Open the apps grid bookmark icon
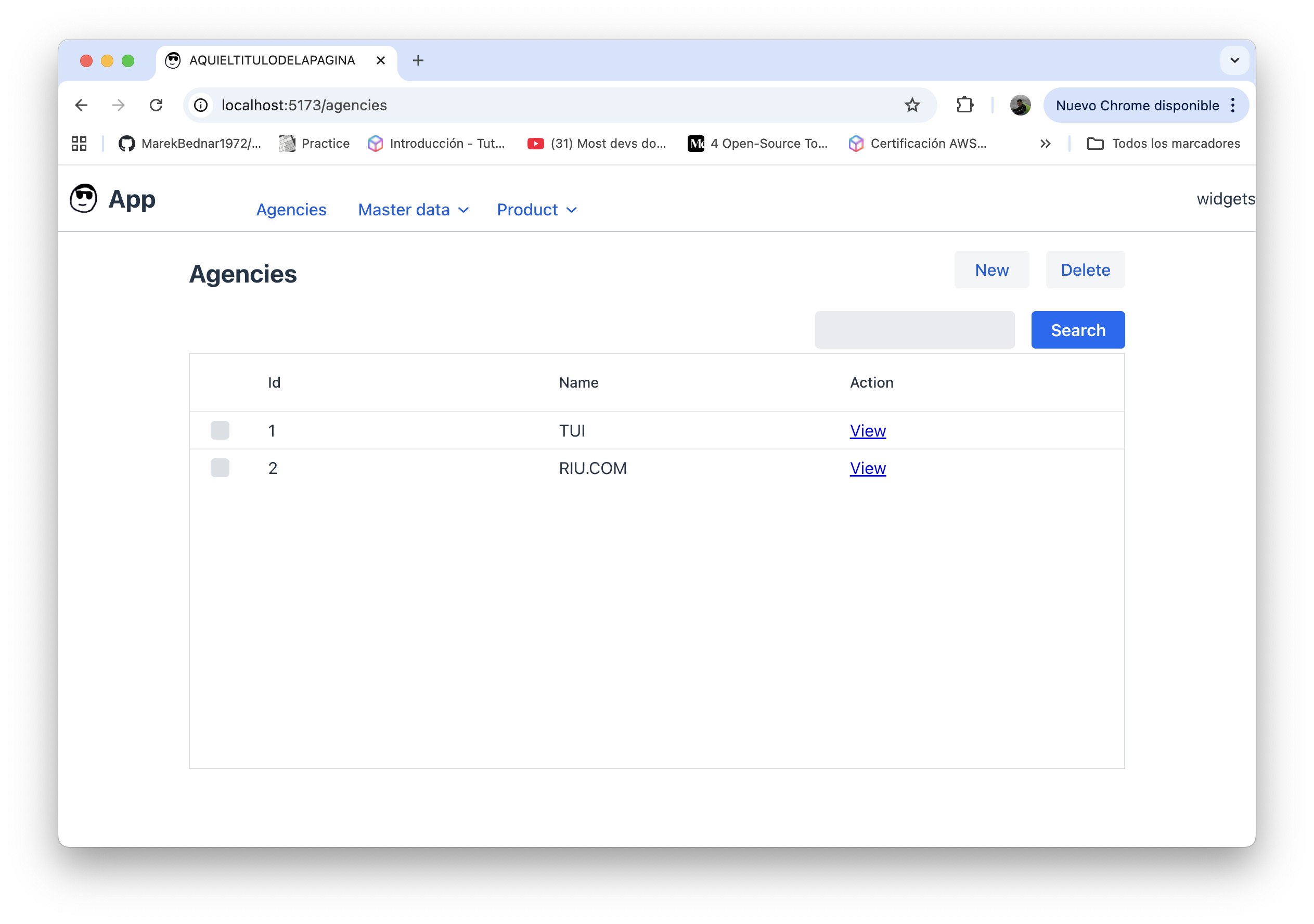This screenshot has width=1314, height=924. coord(79,144)
